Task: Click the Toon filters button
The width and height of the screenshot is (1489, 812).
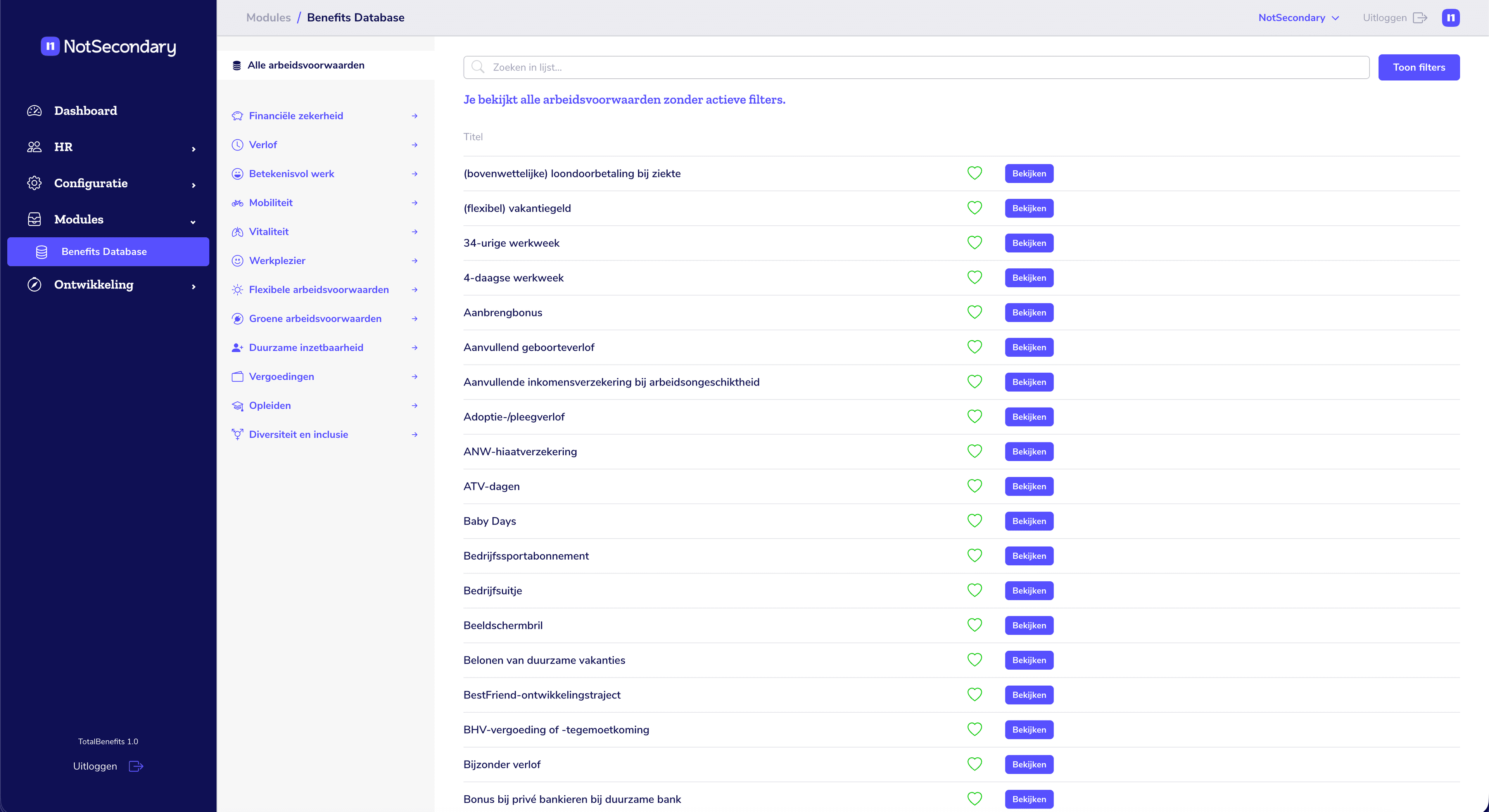Action: click(1418, 67)
